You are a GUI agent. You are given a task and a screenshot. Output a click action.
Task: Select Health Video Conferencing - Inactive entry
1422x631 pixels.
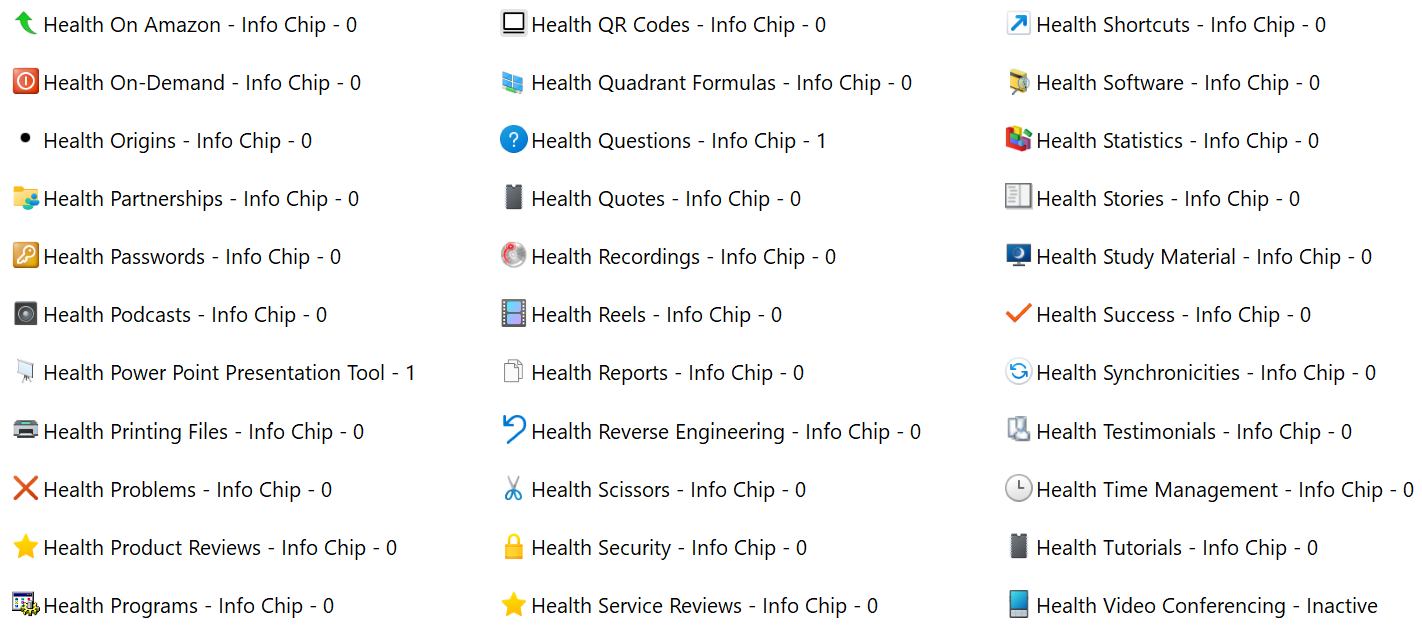pos(1206,606)
